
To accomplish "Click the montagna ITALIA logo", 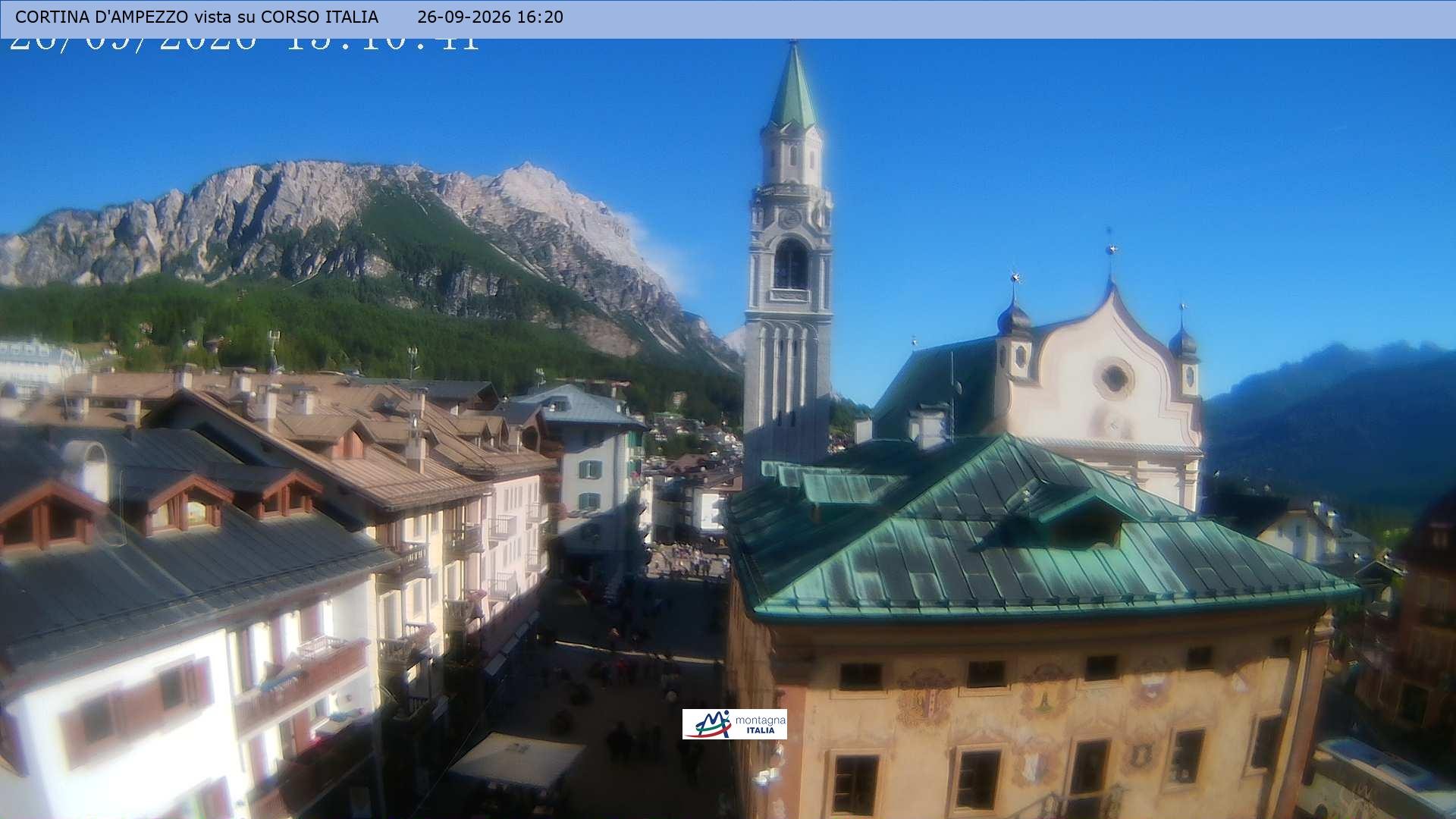I will click(x=734, y=724).
